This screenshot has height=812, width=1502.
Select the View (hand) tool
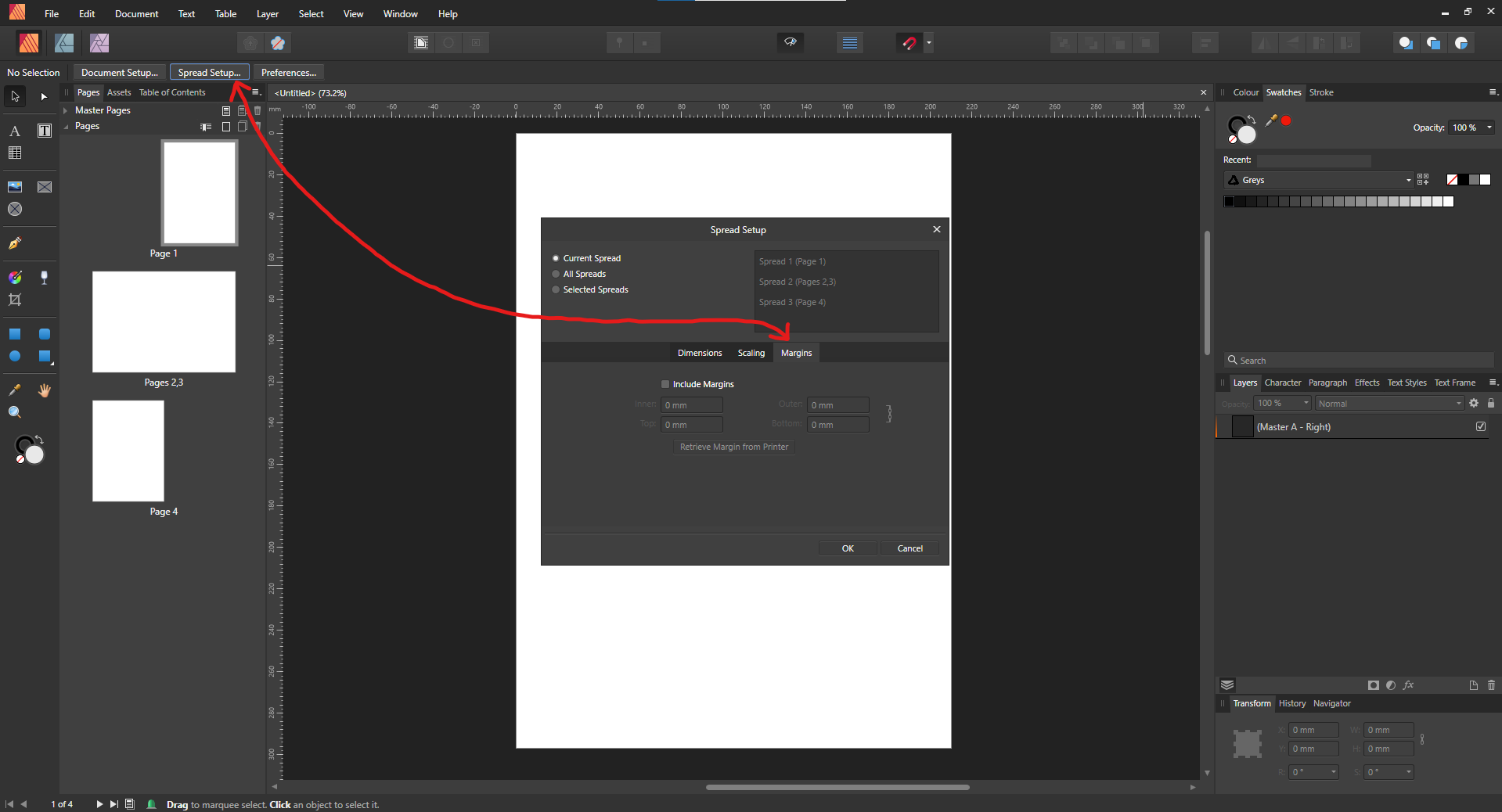click(45, 390)
